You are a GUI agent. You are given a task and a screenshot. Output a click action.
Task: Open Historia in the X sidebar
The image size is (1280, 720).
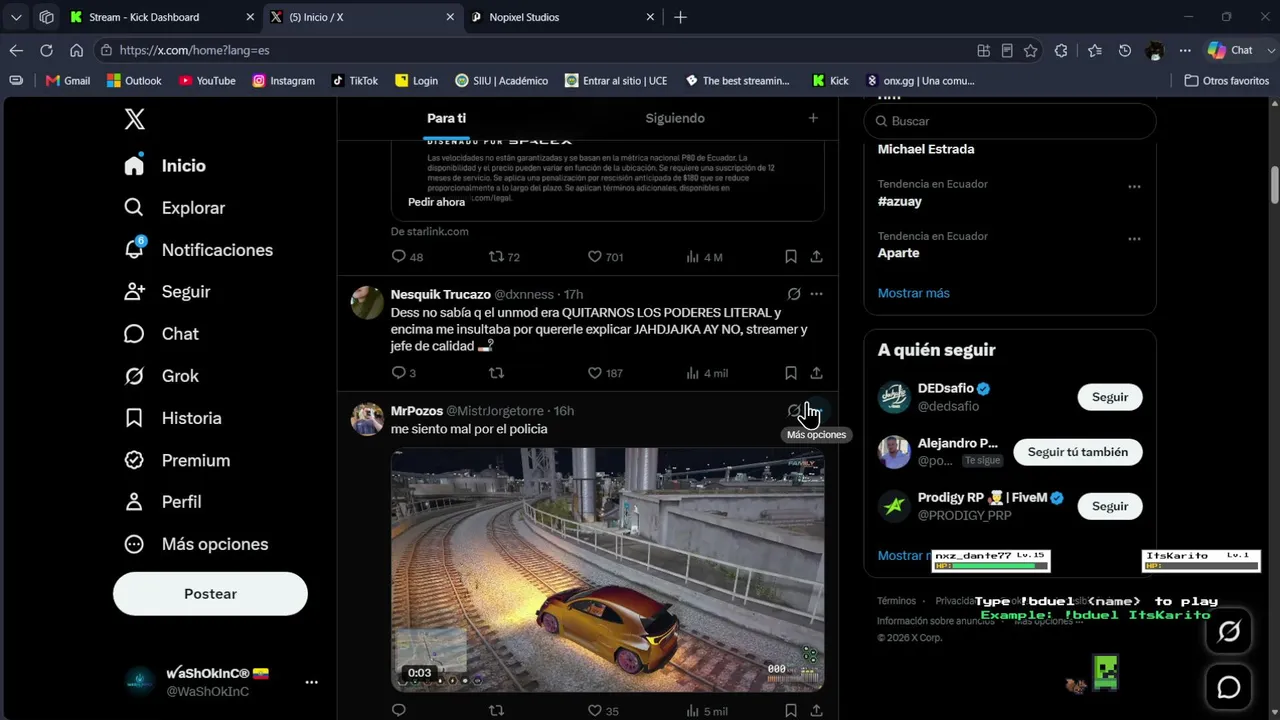pos(172,418)
